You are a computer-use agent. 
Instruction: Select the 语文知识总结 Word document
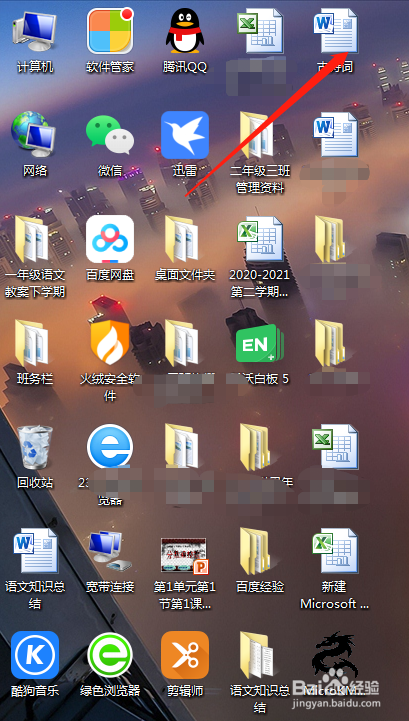tap(35, 551)
